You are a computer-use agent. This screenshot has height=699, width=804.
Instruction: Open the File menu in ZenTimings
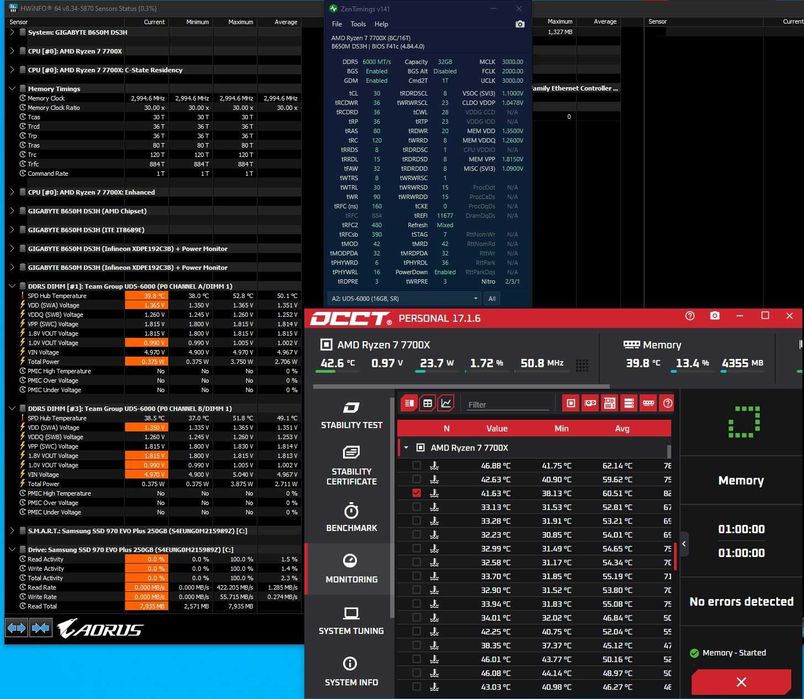(x=337, y=24)
